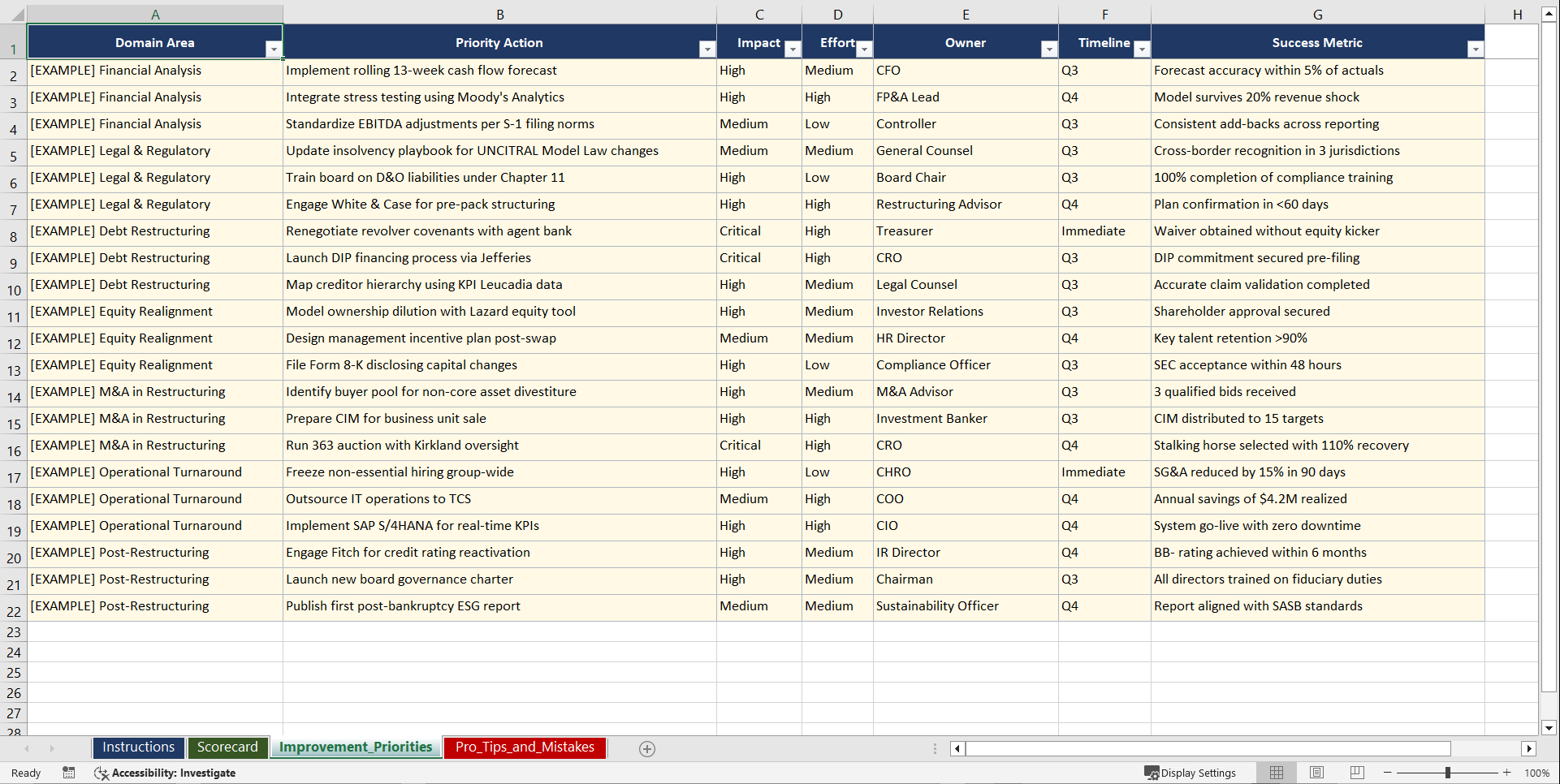Click the zoom slider control

point(1448,773)
